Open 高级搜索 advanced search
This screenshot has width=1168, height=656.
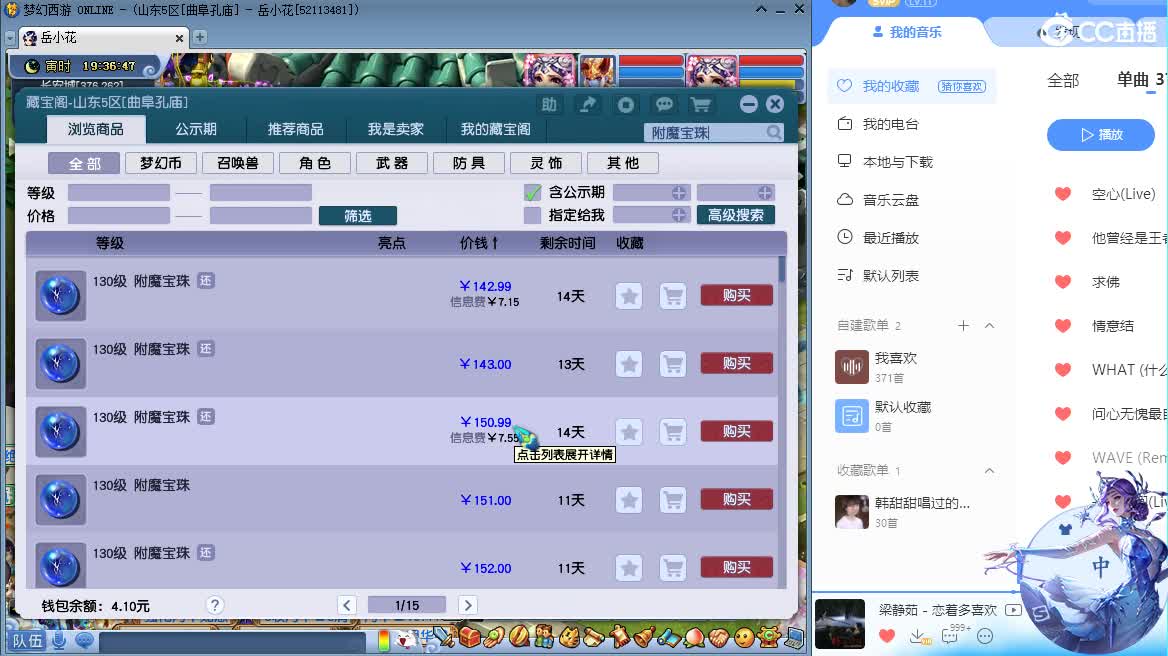(x=735, y=215)
